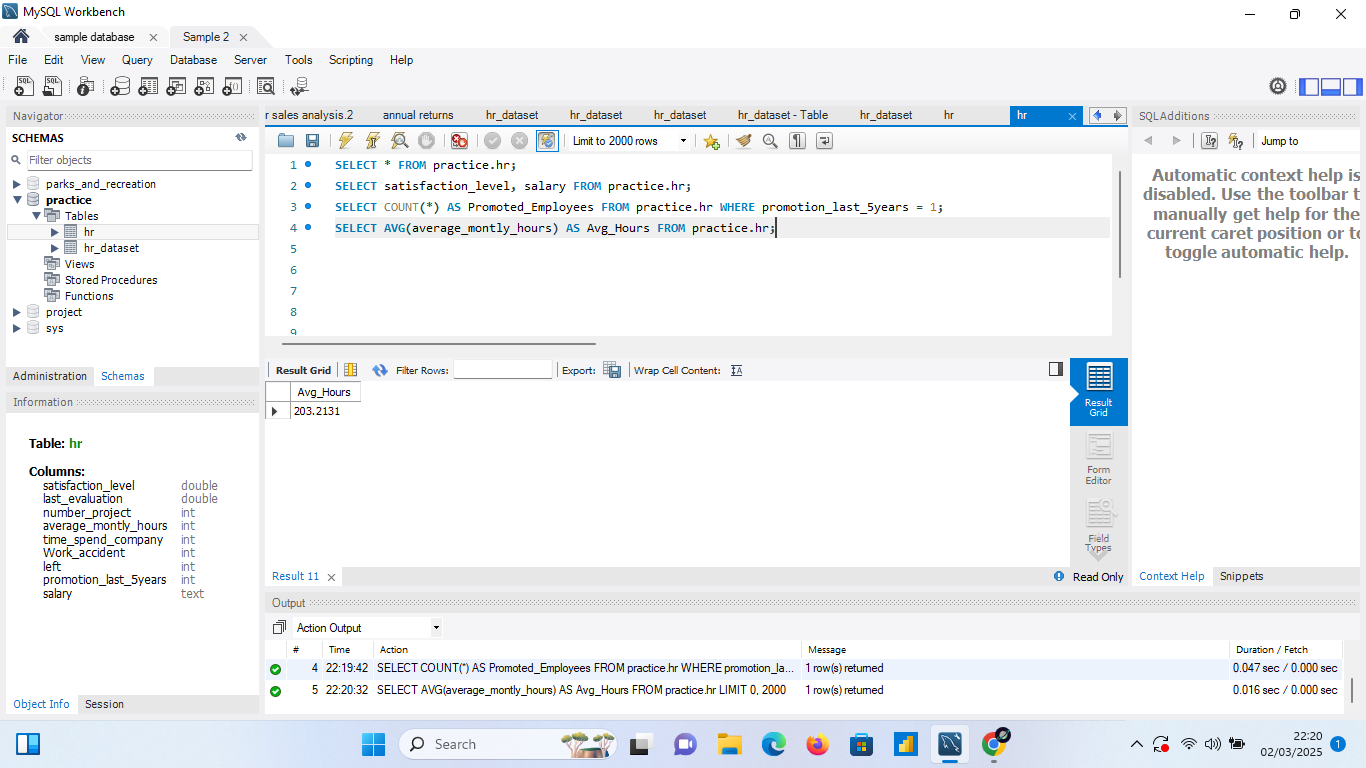Screen dimensions: 1366x768
Task: Save the script with floppy icon
Action: (x=312, y=141)
